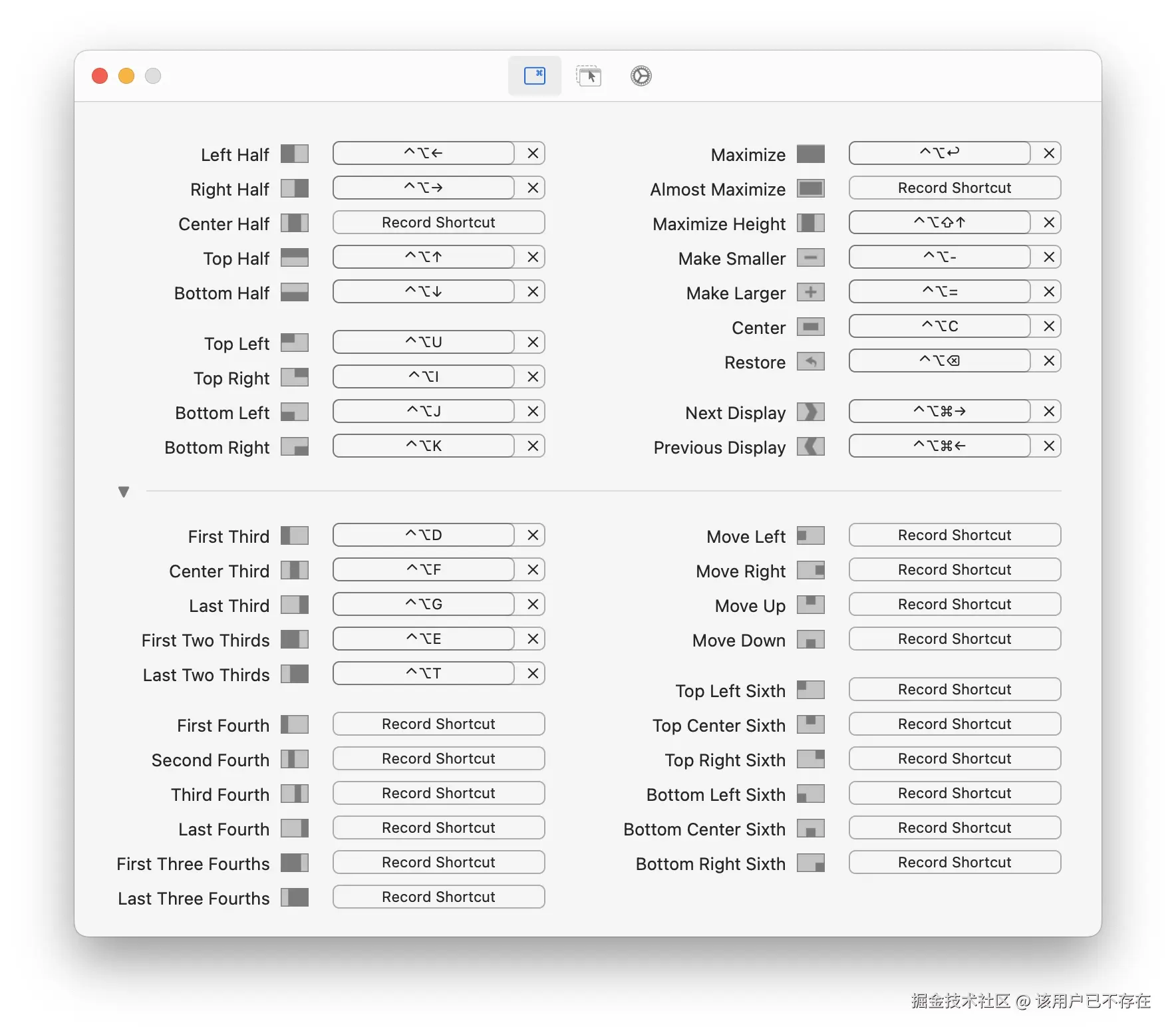The image size is (1176, 1035).
Task: Click the First Third layout icon
Action: [295, 535]
